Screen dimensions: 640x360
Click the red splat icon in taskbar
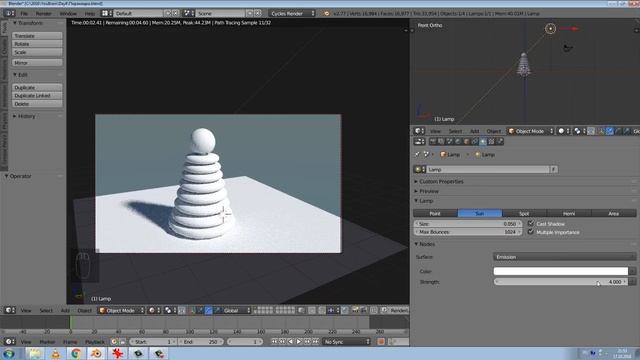(118, 353)
